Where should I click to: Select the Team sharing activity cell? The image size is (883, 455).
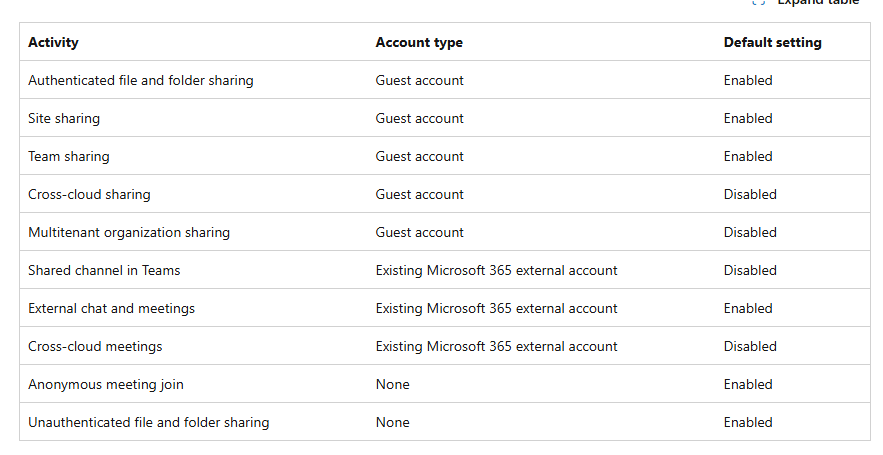(x=69, y=156)
